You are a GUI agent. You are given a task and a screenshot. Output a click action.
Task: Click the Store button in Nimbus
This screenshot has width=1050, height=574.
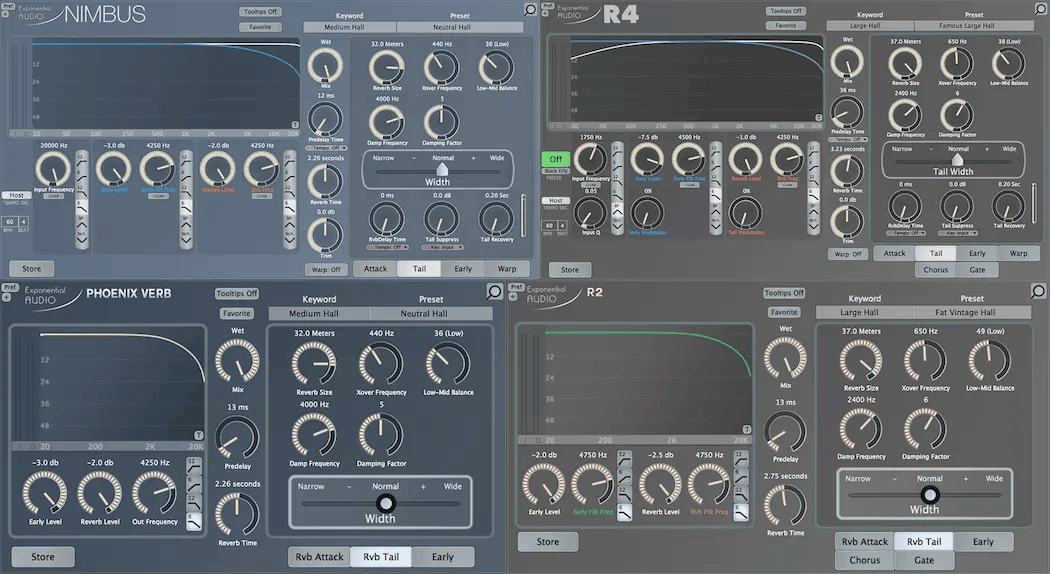click(x=31, y=269)
